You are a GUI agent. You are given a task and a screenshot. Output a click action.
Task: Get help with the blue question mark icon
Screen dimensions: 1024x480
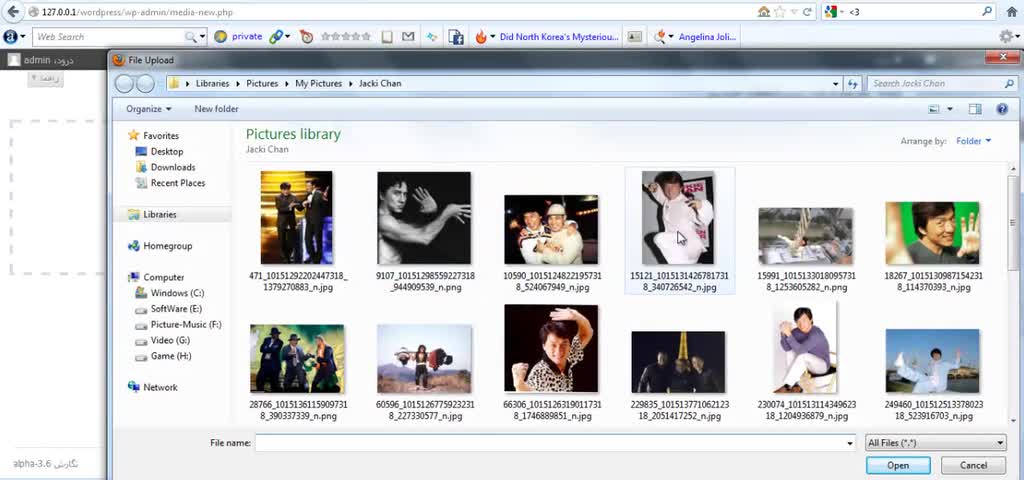tap(1002, 109)
